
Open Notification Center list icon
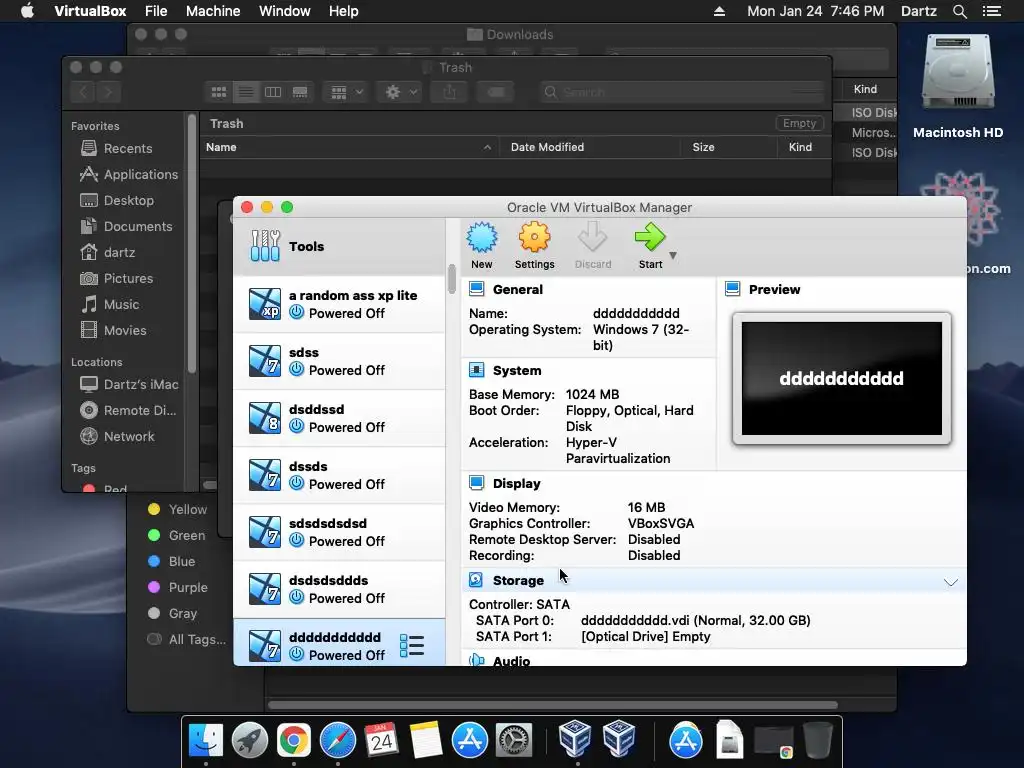pos(991,11)
